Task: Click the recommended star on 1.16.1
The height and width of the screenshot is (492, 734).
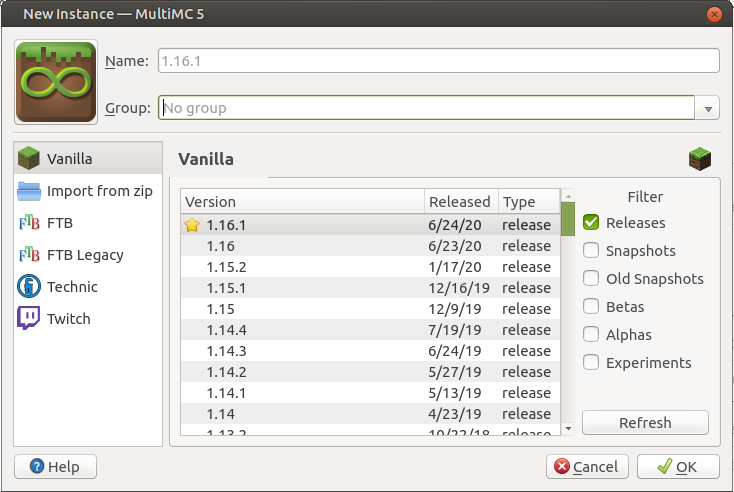Action: 192,225
